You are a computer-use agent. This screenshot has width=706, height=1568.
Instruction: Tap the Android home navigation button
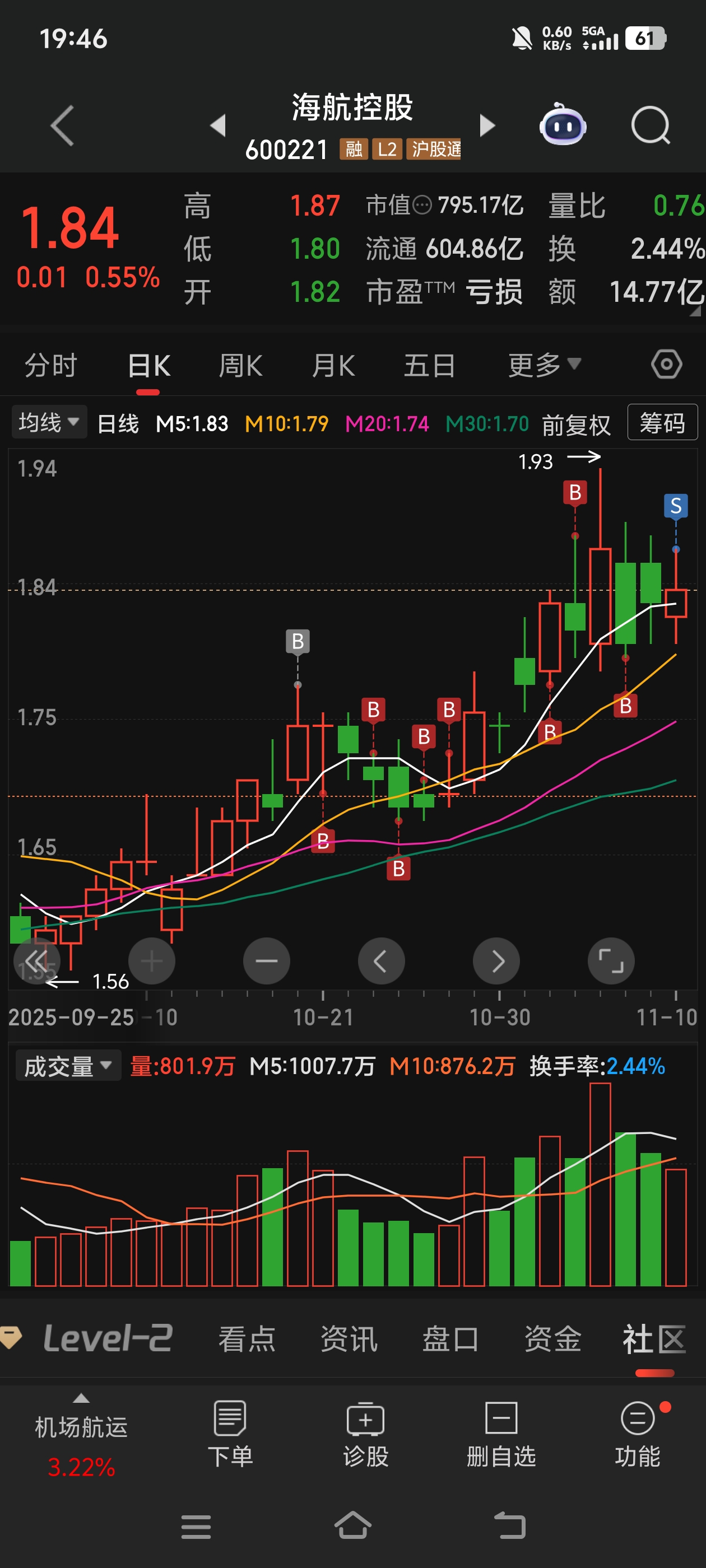(352, 1525)
